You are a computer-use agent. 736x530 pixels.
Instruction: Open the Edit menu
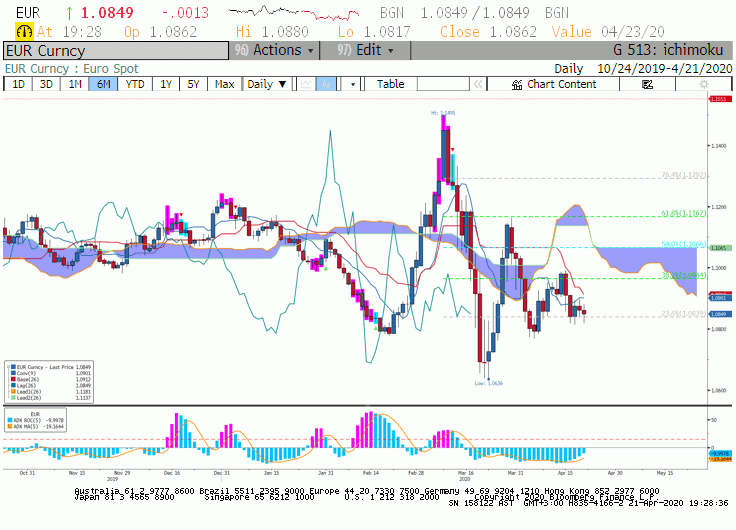tap(365, 50)
